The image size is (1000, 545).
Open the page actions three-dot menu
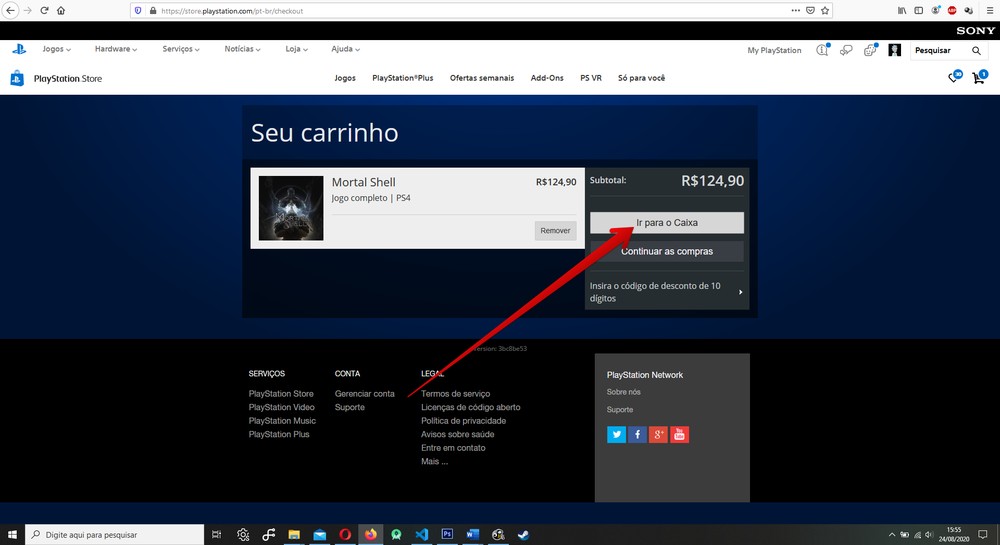click(x=795, y=10)
